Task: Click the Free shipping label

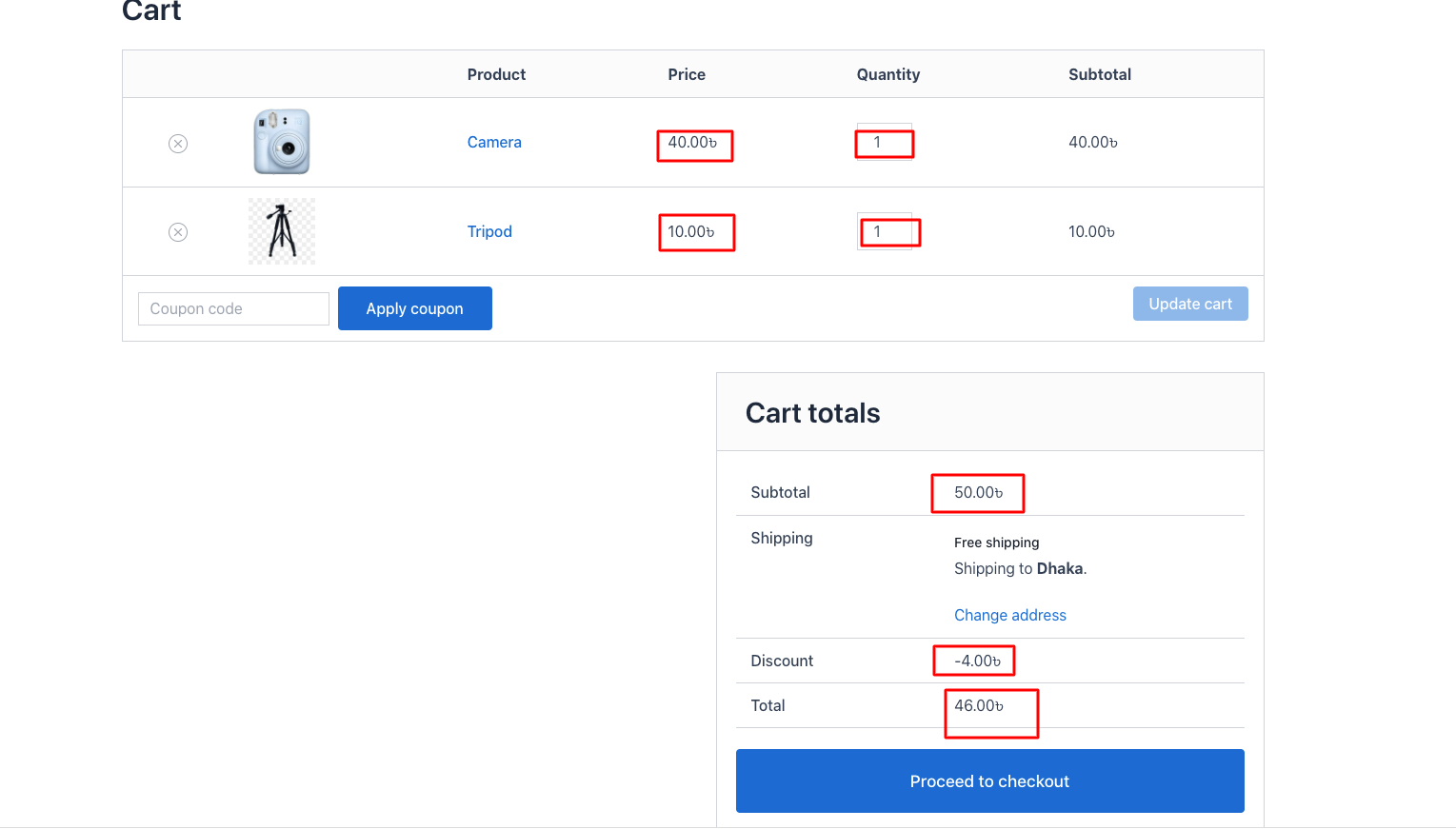Action: point(997,543)
